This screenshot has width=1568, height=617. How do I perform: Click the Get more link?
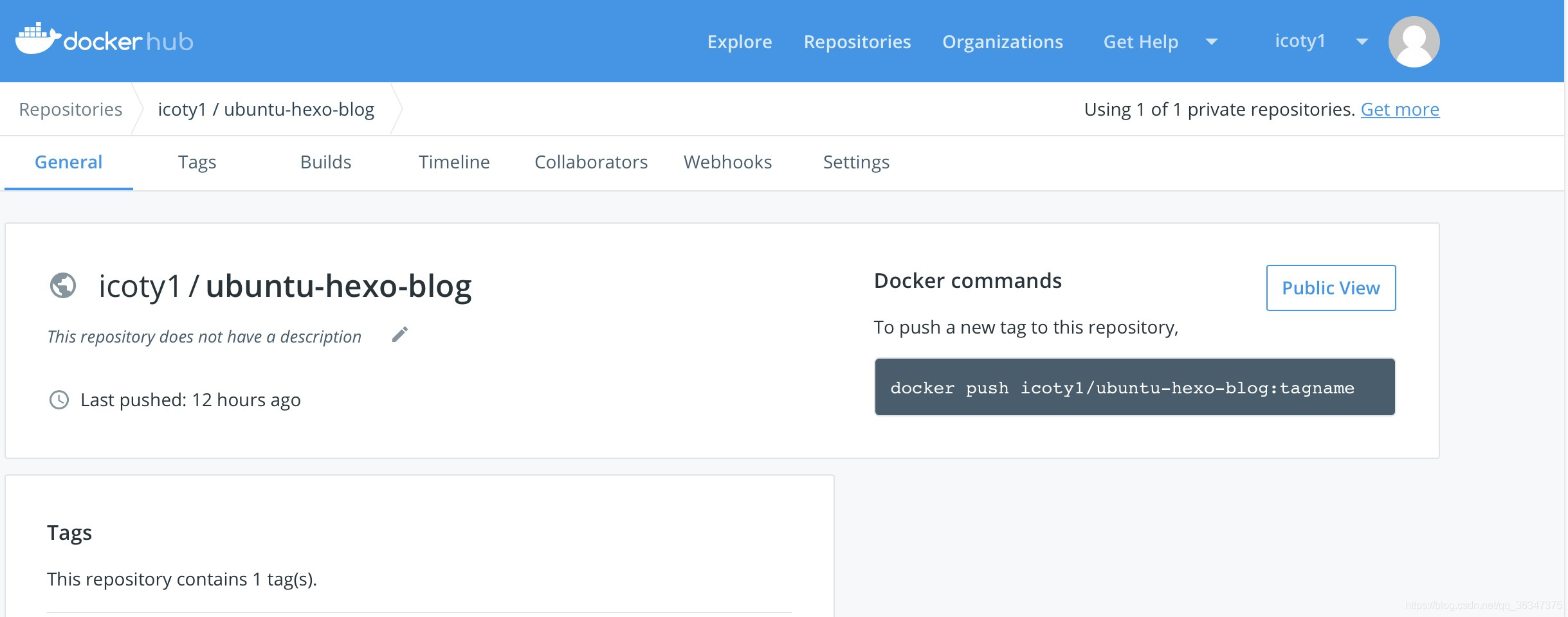(x=1400, y=109)
